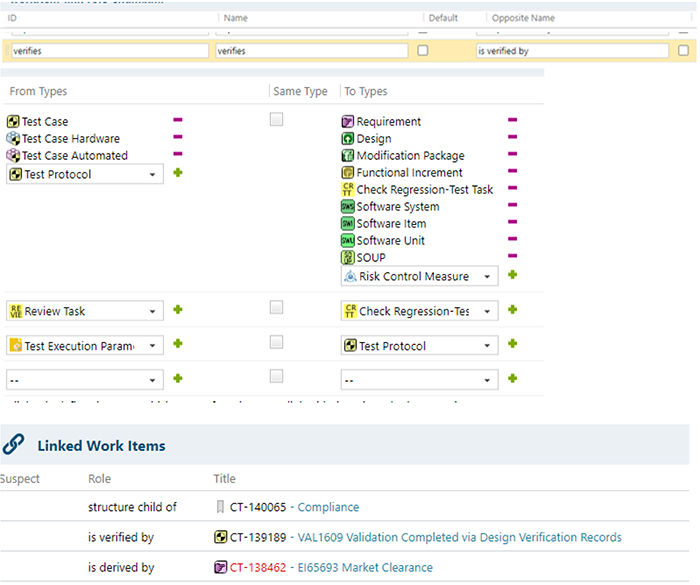
Task: Open the CT-138462 Market Clearance link
Action: [x=365, y=567]
